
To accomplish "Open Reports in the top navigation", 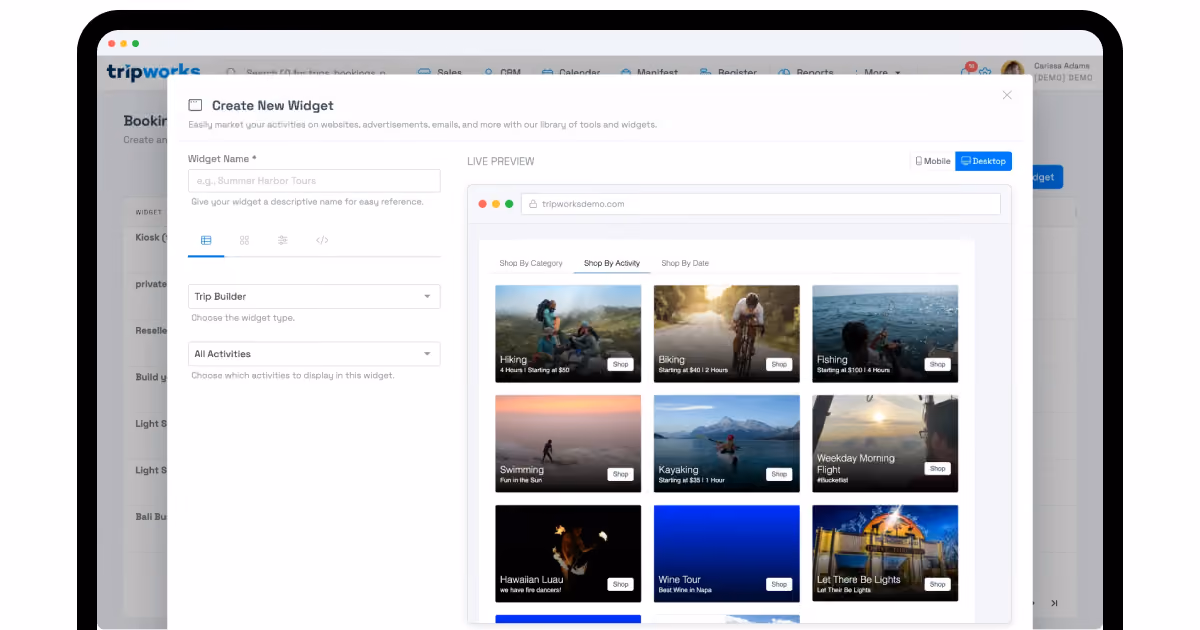I will tap(807, 73).
